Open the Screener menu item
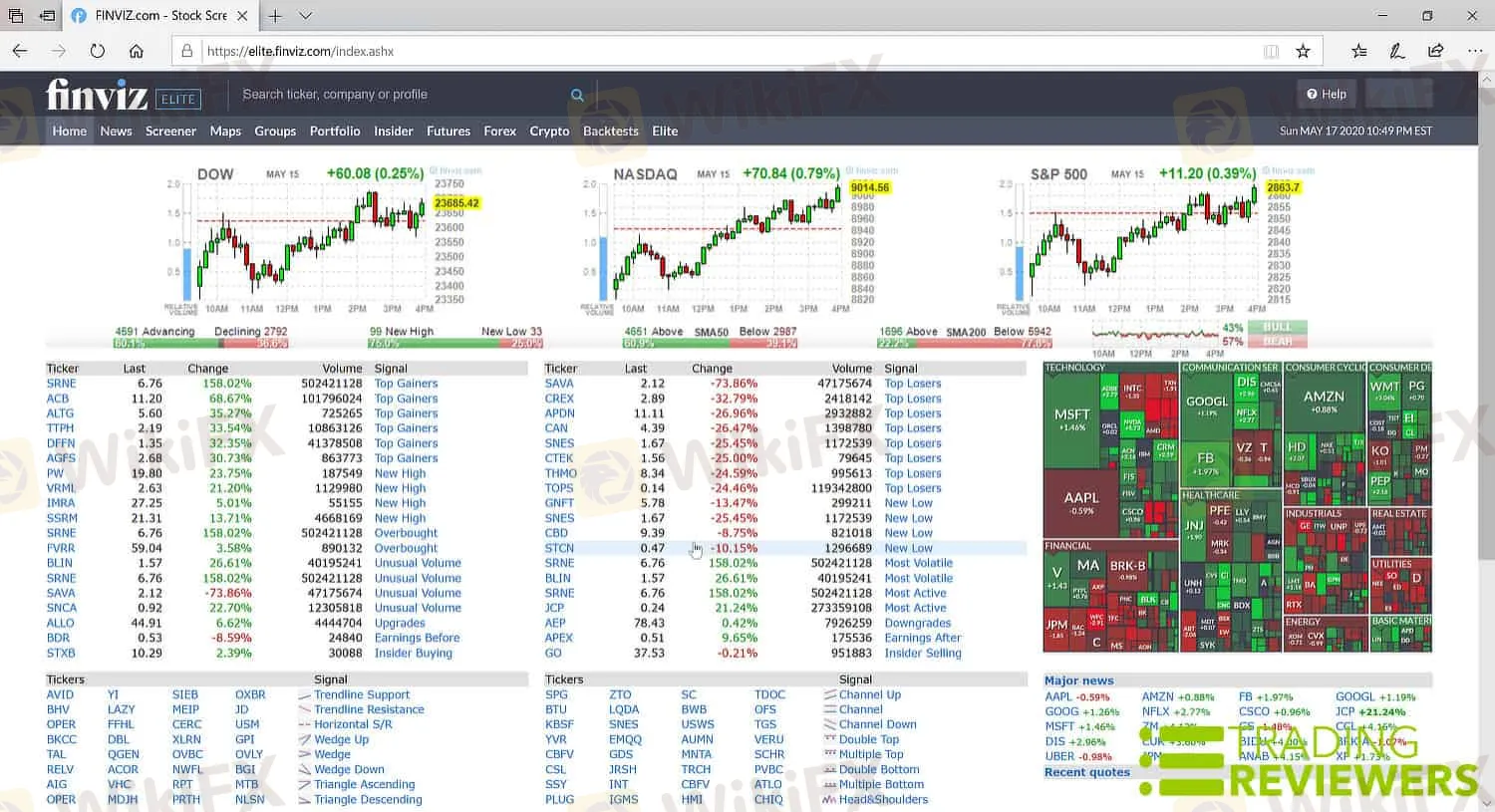The height and width of the screenshot is (812, 1495). (x=170, y=132)
